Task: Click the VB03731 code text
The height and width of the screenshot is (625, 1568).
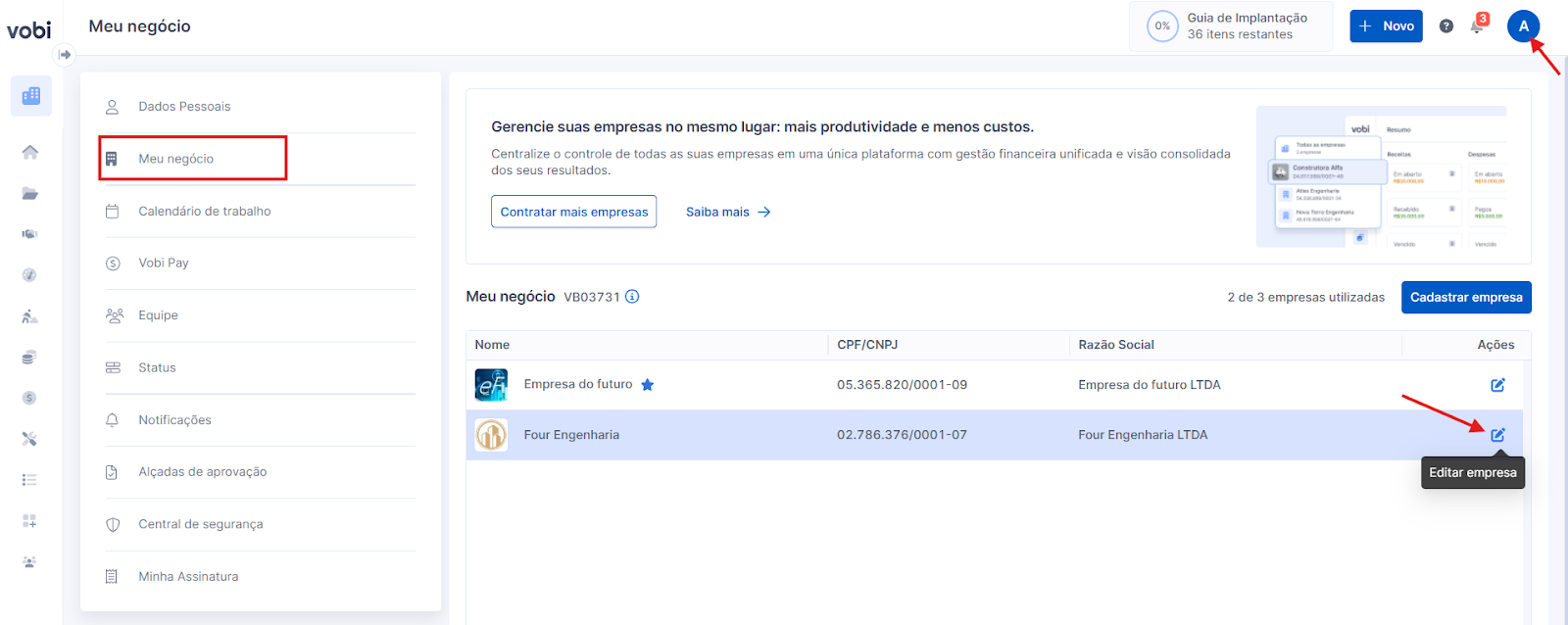Action: pyautogui.click(x=592, y=297)
